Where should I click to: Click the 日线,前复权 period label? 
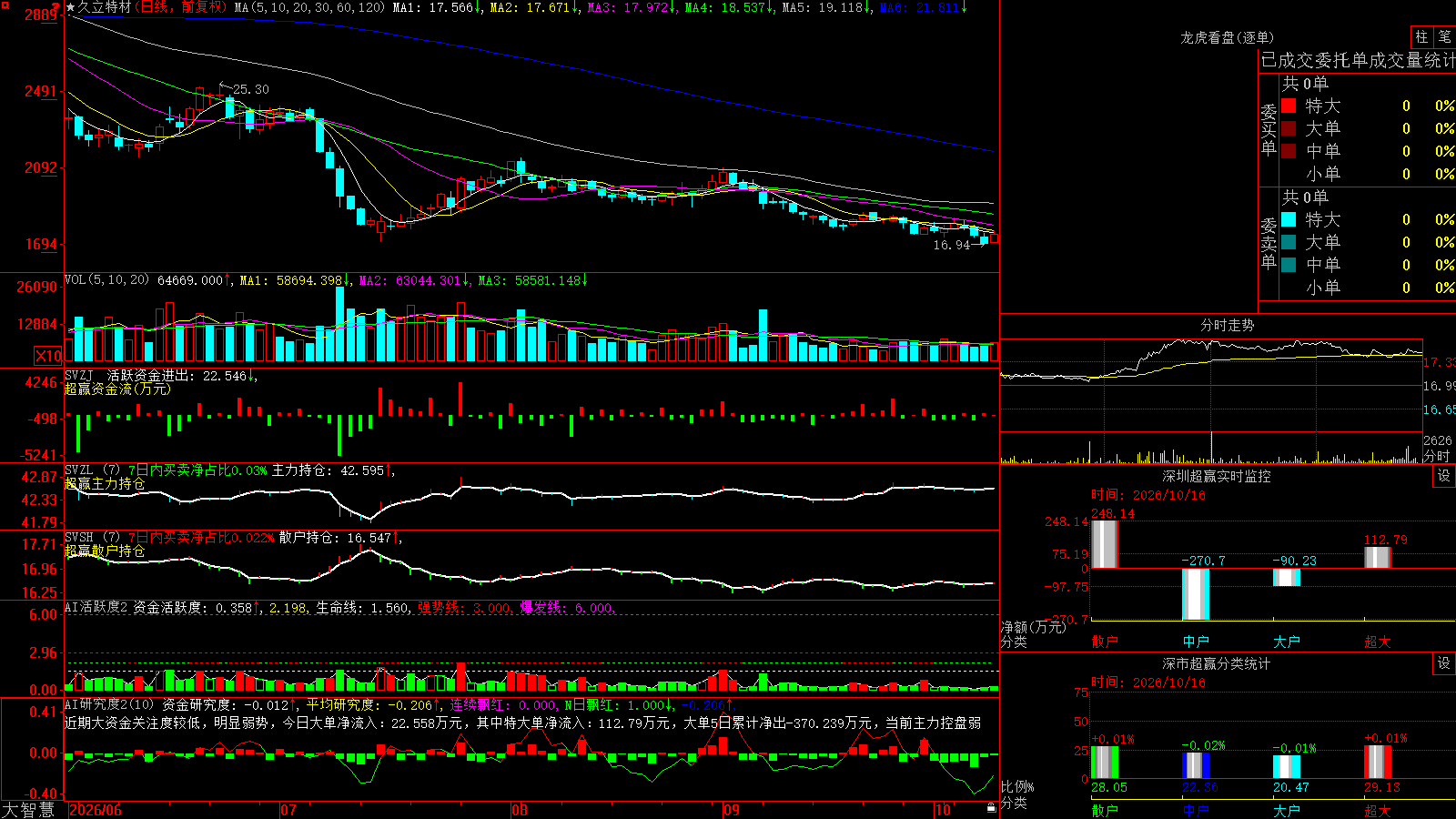pos(183,7)
